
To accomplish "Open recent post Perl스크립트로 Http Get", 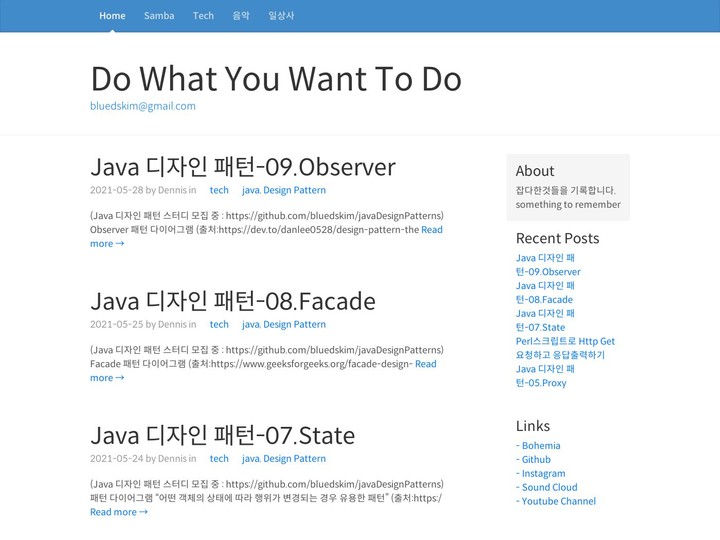I will pos(565,348).
